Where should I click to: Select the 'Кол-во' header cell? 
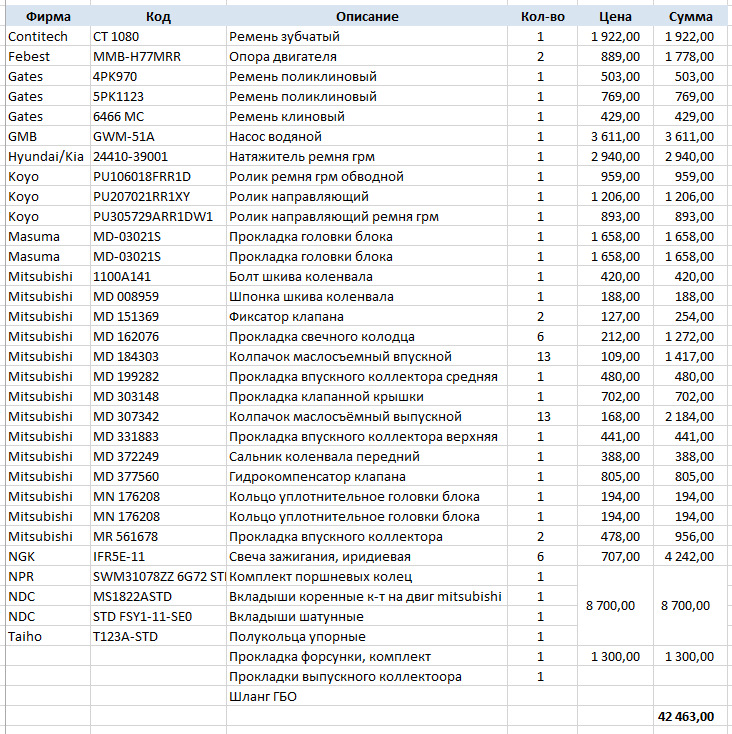point(542,16)
